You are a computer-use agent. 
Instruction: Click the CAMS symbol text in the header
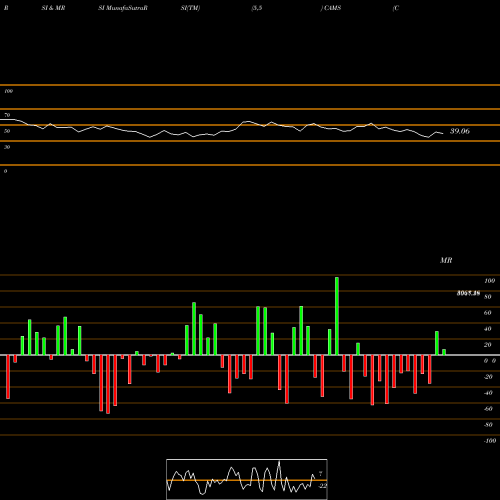coord(332,8)
